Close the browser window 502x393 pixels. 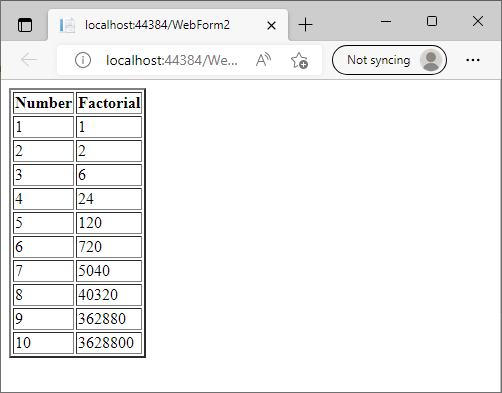(x=478, y=21)
